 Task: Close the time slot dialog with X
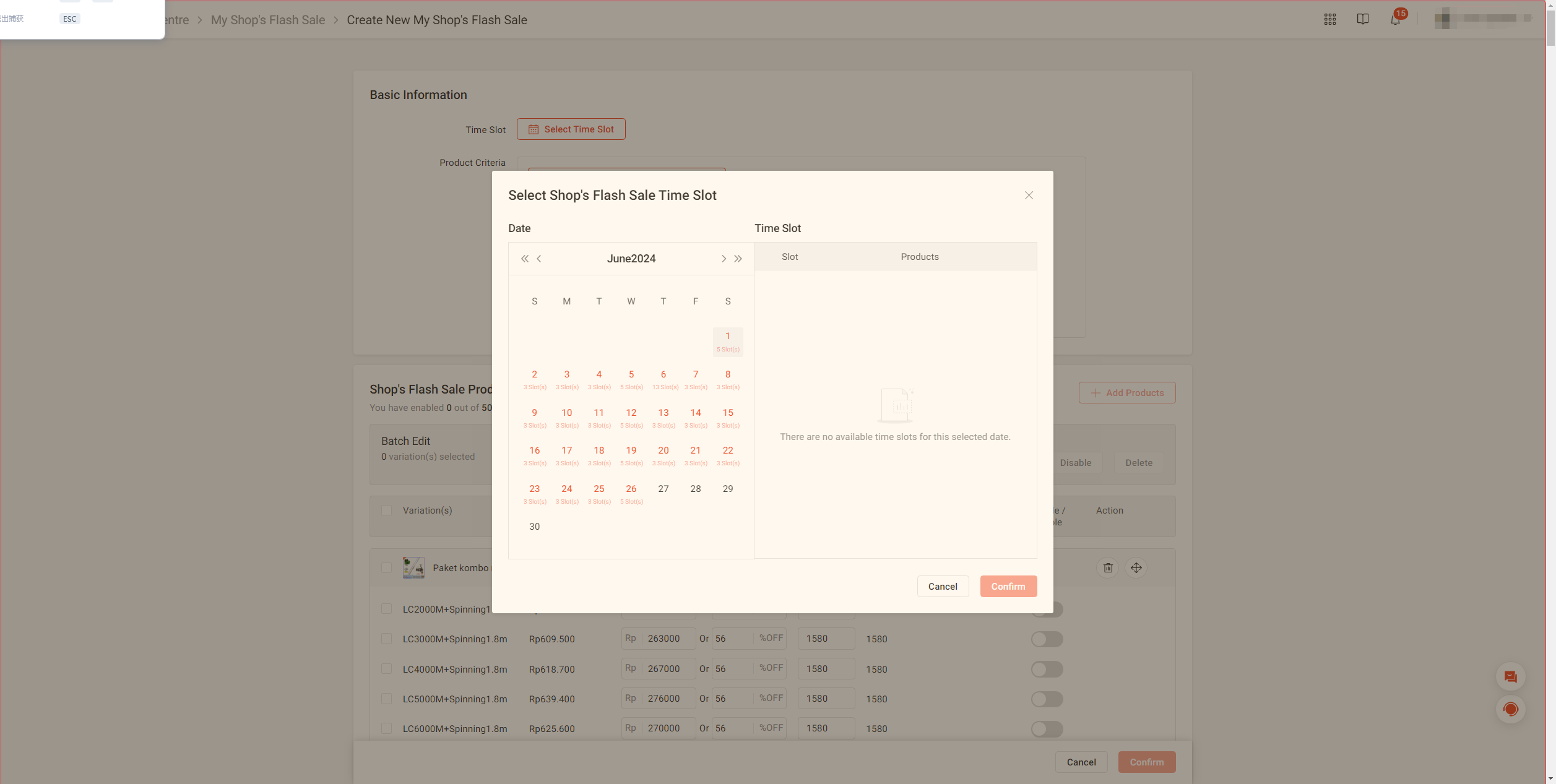1028,196
